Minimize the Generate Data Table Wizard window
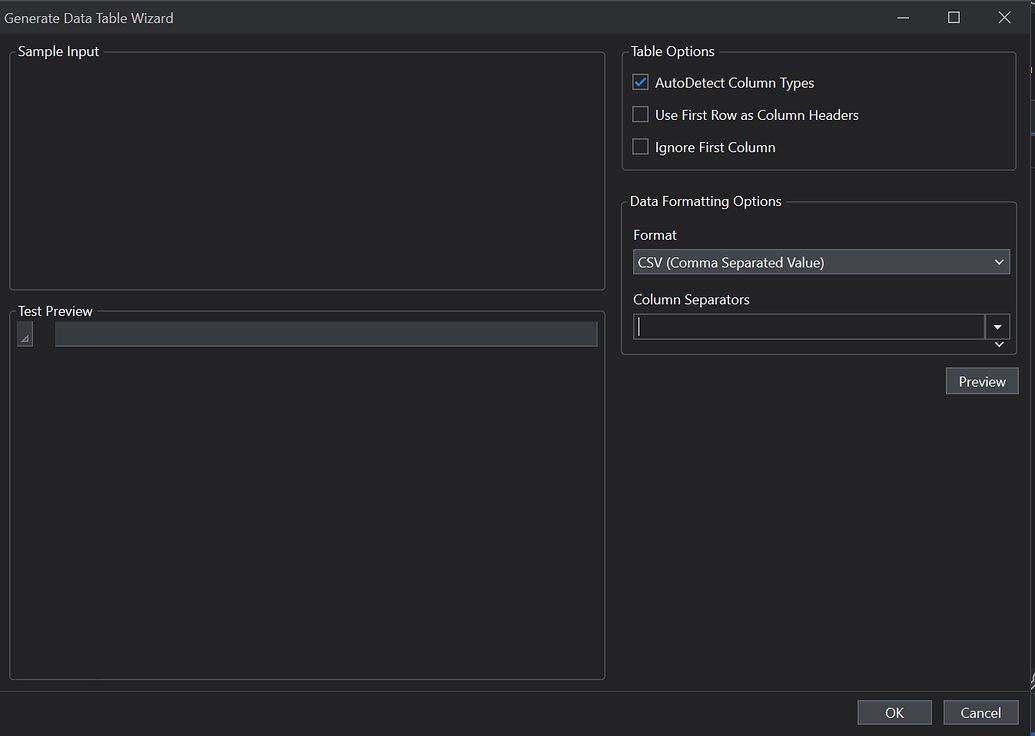1035x736 pixels. (x=903, y=17)
